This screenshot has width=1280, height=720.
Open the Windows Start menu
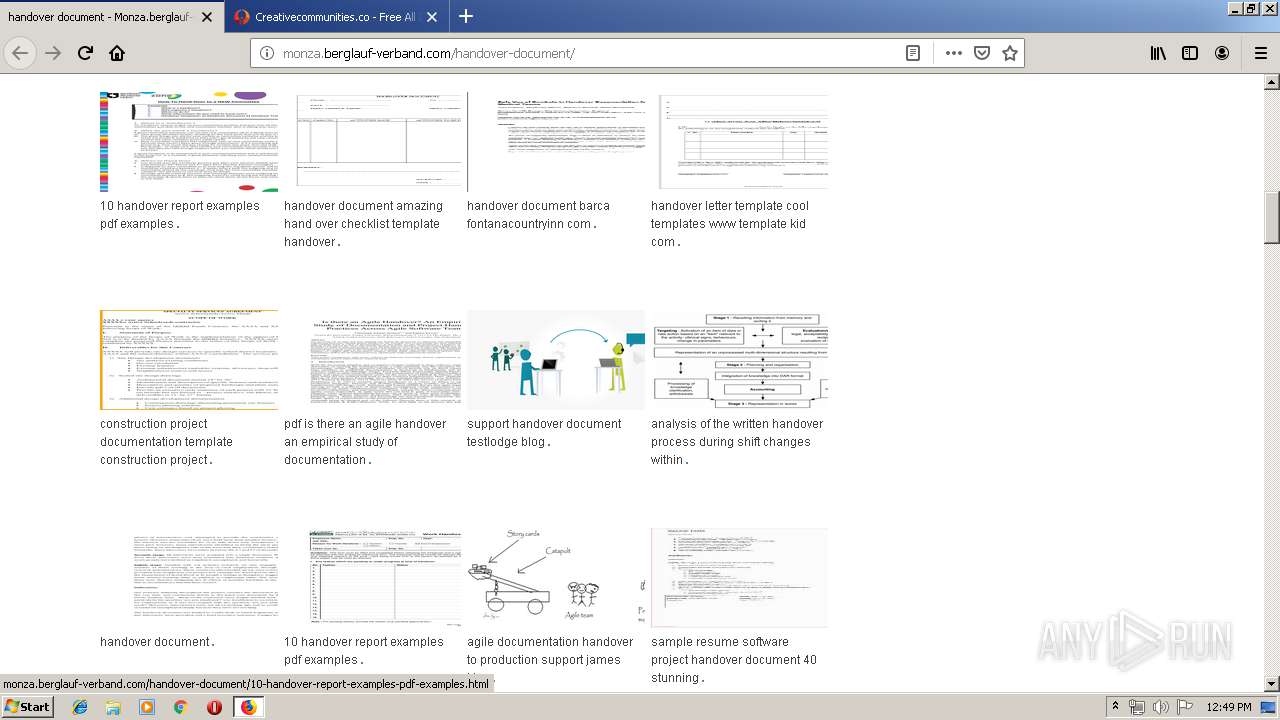27,707
